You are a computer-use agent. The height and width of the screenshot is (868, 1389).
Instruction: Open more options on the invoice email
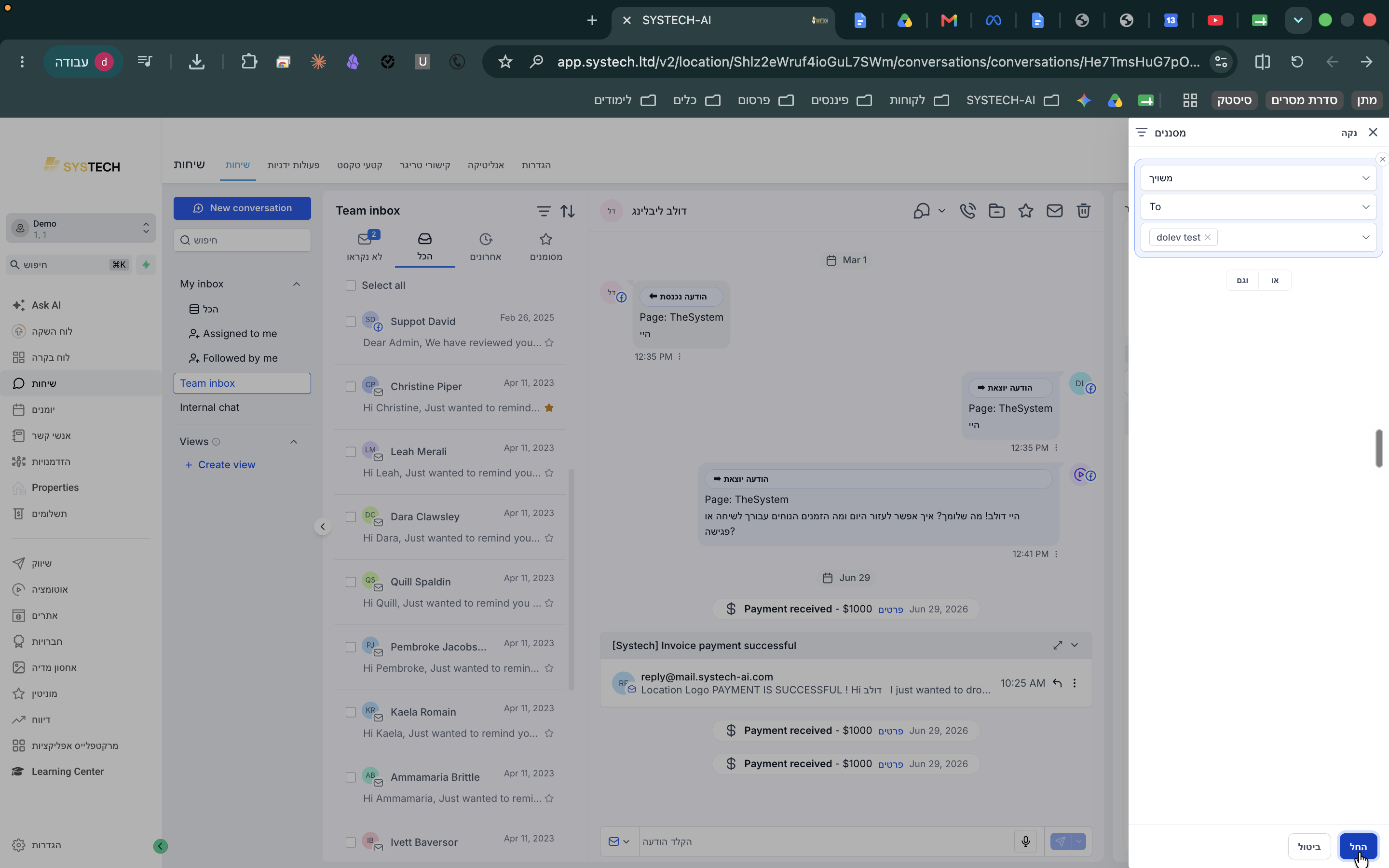click(1075, 683)
